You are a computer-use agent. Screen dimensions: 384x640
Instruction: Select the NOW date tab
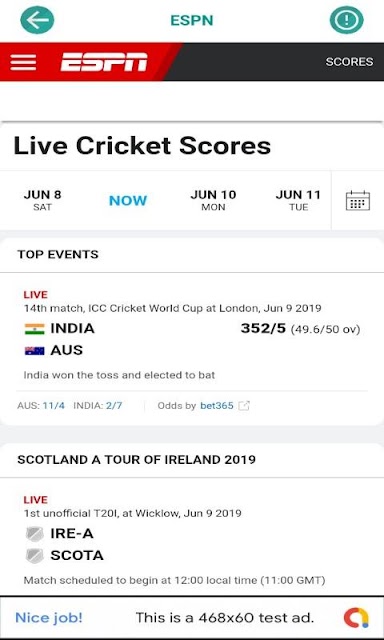point(128,200)
